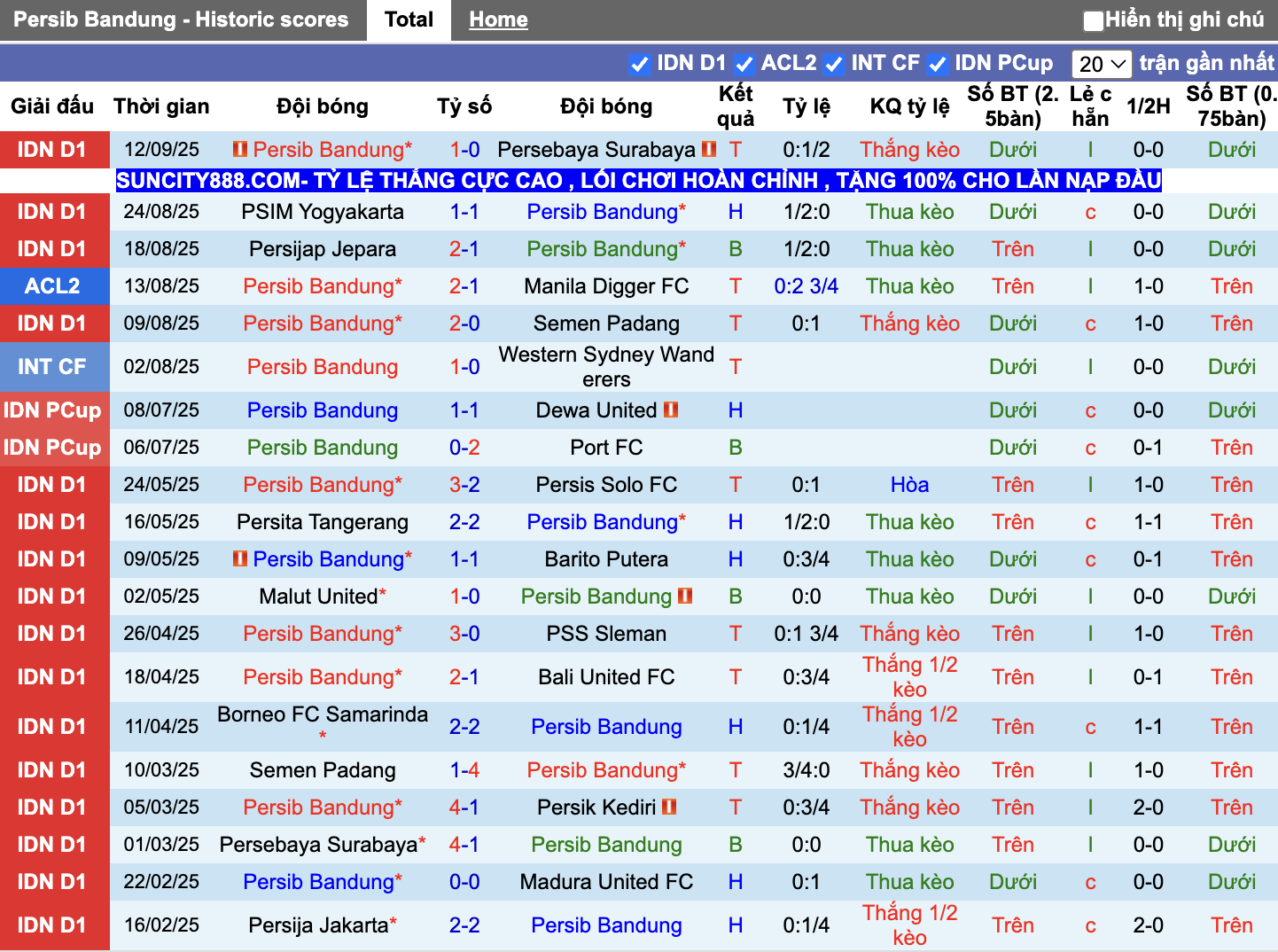Click the 0:2 3/4 odds value
Image resolution: width=1278 pixels, height=952 pixels.
click(807, 286)
